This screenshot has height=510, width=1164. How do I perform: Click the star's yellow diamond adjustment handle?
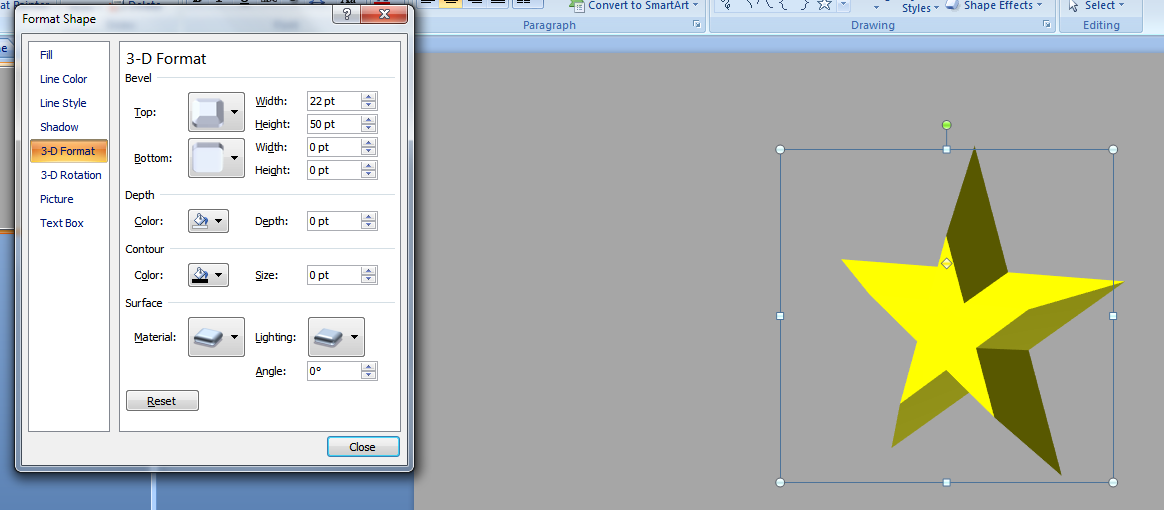pos(946,264)
